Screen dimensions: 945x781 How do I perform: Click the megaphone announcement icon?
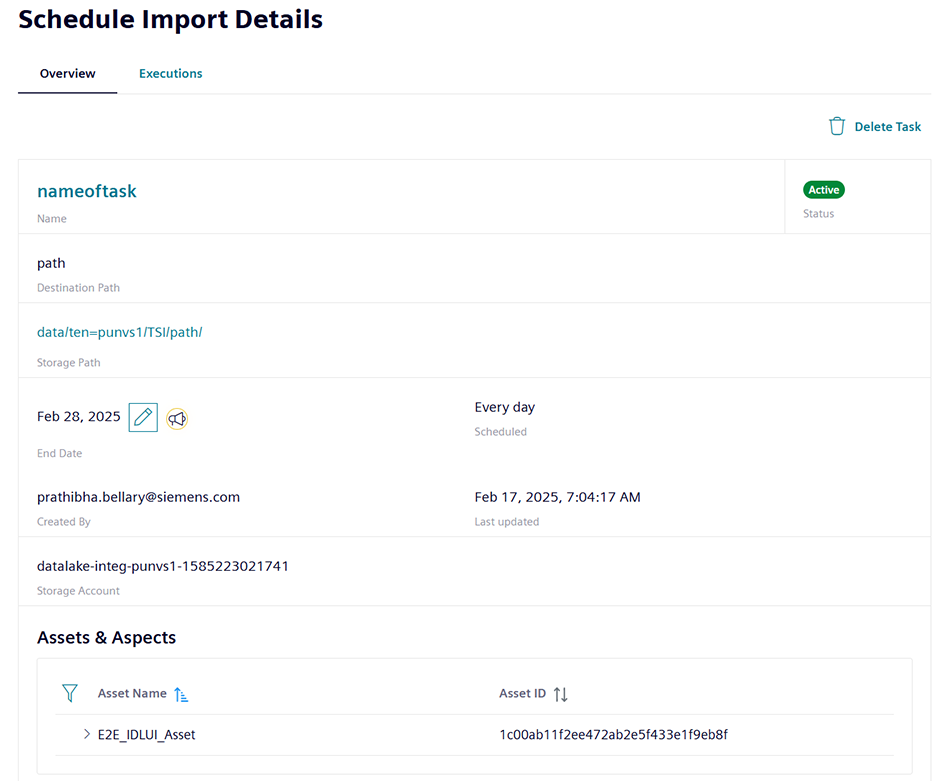click(x=177, y=418)
